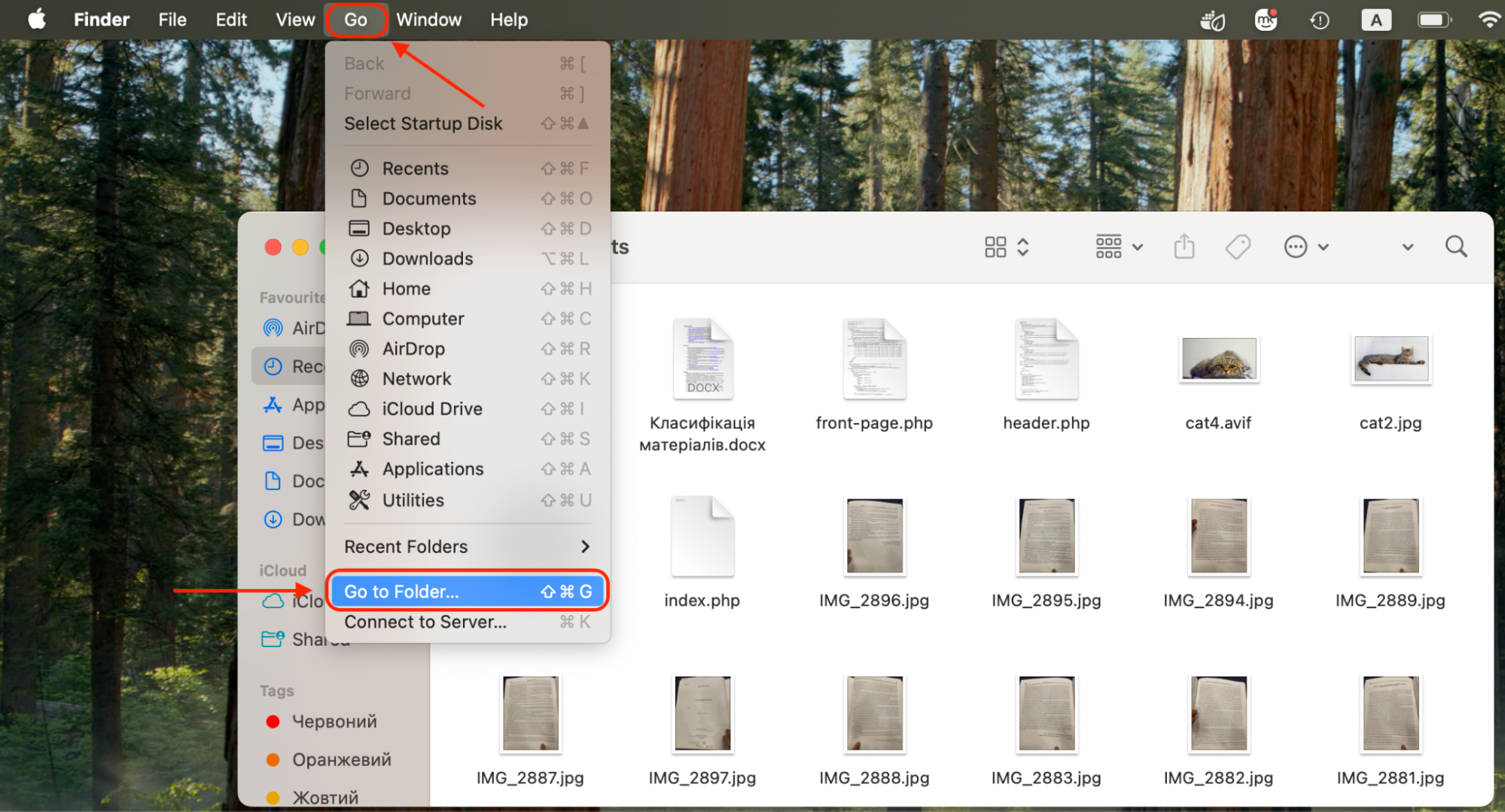
Task: Select 'Network' in the Go menu
Action: (416, 379)
